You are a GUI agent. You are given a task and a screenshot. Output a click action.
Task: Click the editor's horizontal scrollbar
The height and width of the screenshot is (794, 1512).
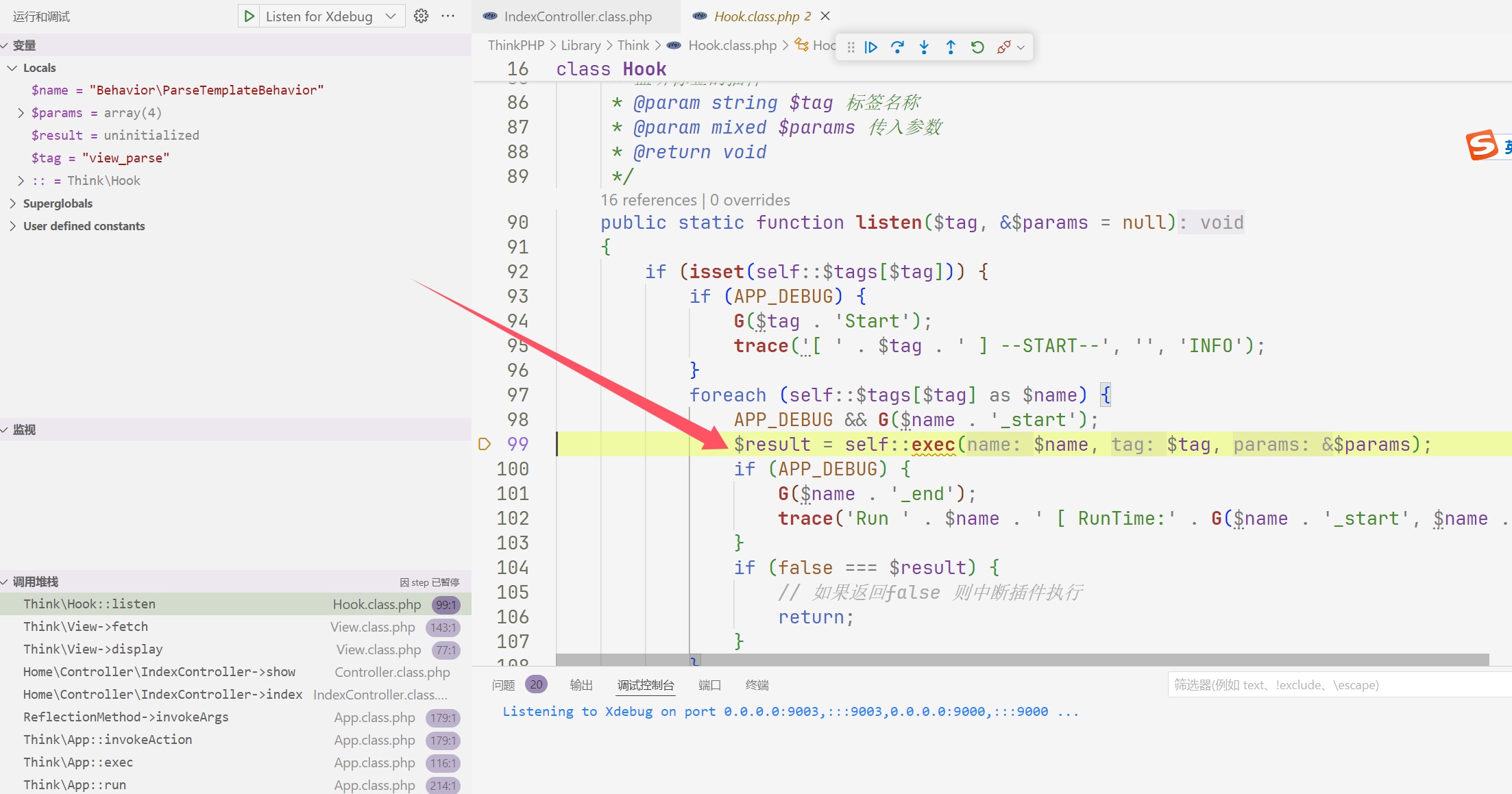pos(1021,660)
